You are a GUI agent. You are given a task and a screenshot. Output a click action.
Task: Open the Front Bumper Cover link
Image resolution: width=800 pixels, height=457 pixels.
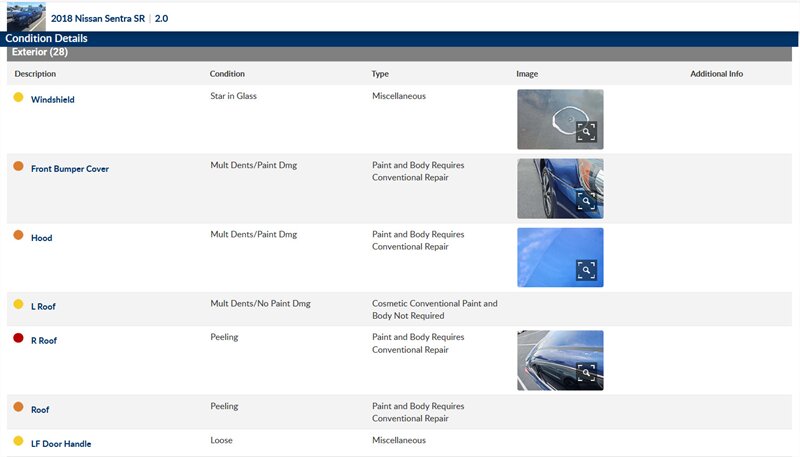tap(70, 169)
